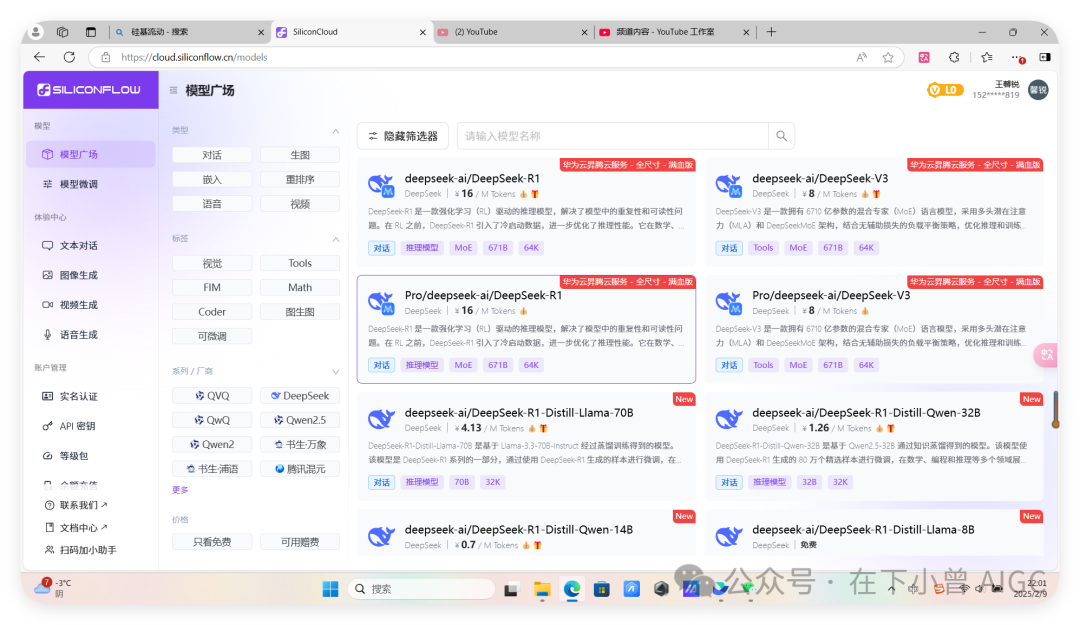The height and width of the screenshot is (625, 1080).
Task: Select the 视觉 tag filter
Action: point(212,263)
